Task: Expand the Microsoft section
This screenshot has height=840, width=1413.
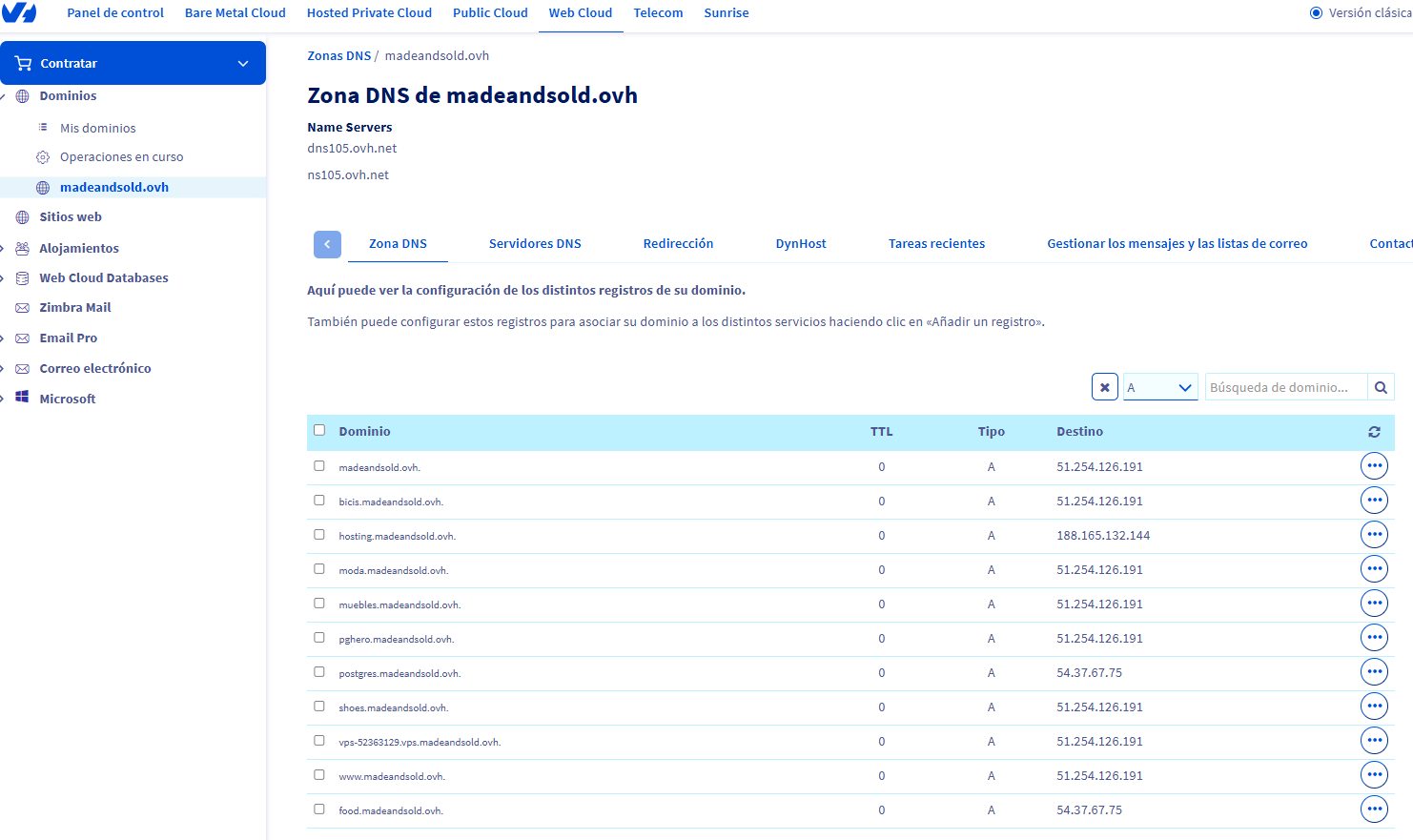Action: coord(3,400)
